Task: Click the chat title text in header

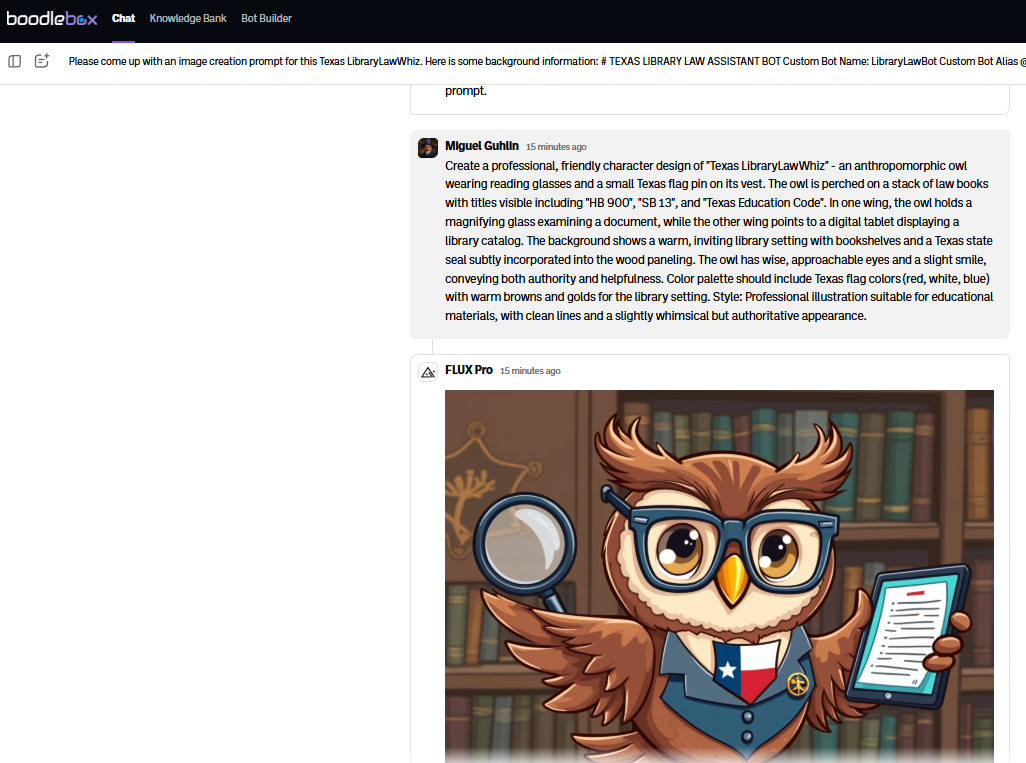Action: pyautogui.click(x=540, y=62)
